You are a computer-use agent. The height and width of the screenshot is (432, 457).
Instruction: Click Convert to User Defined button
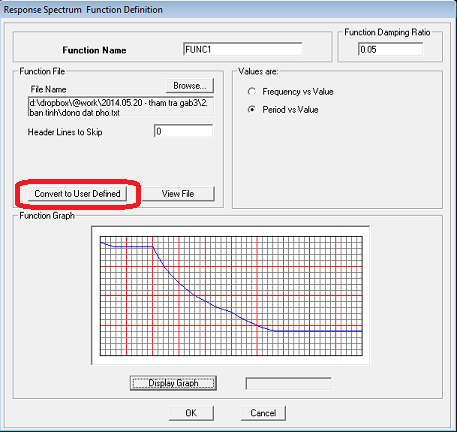77,194
